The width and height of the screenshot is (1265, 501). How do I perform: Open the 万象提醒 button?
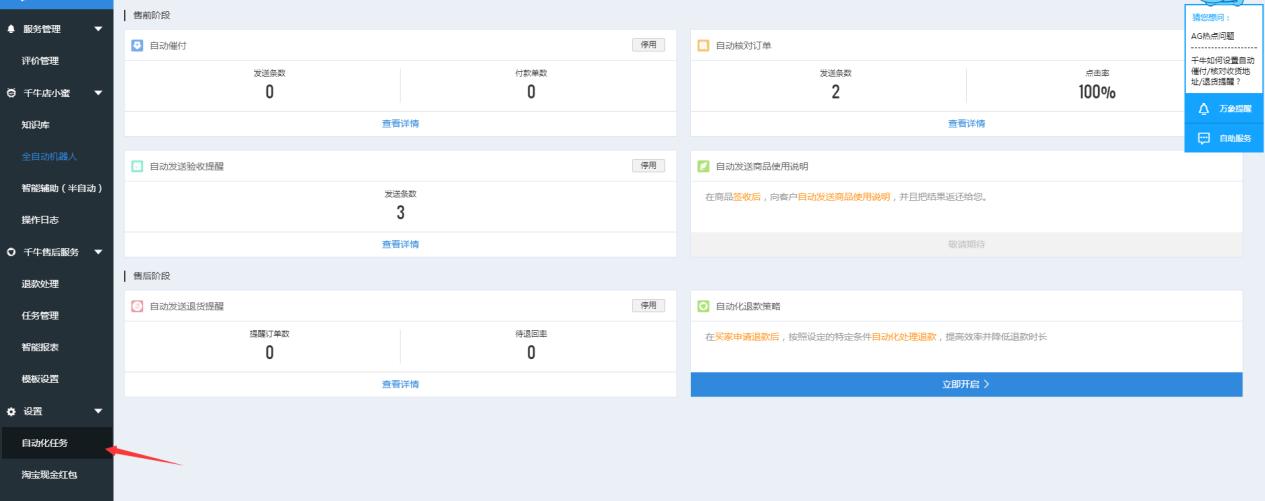(1224, 108)
